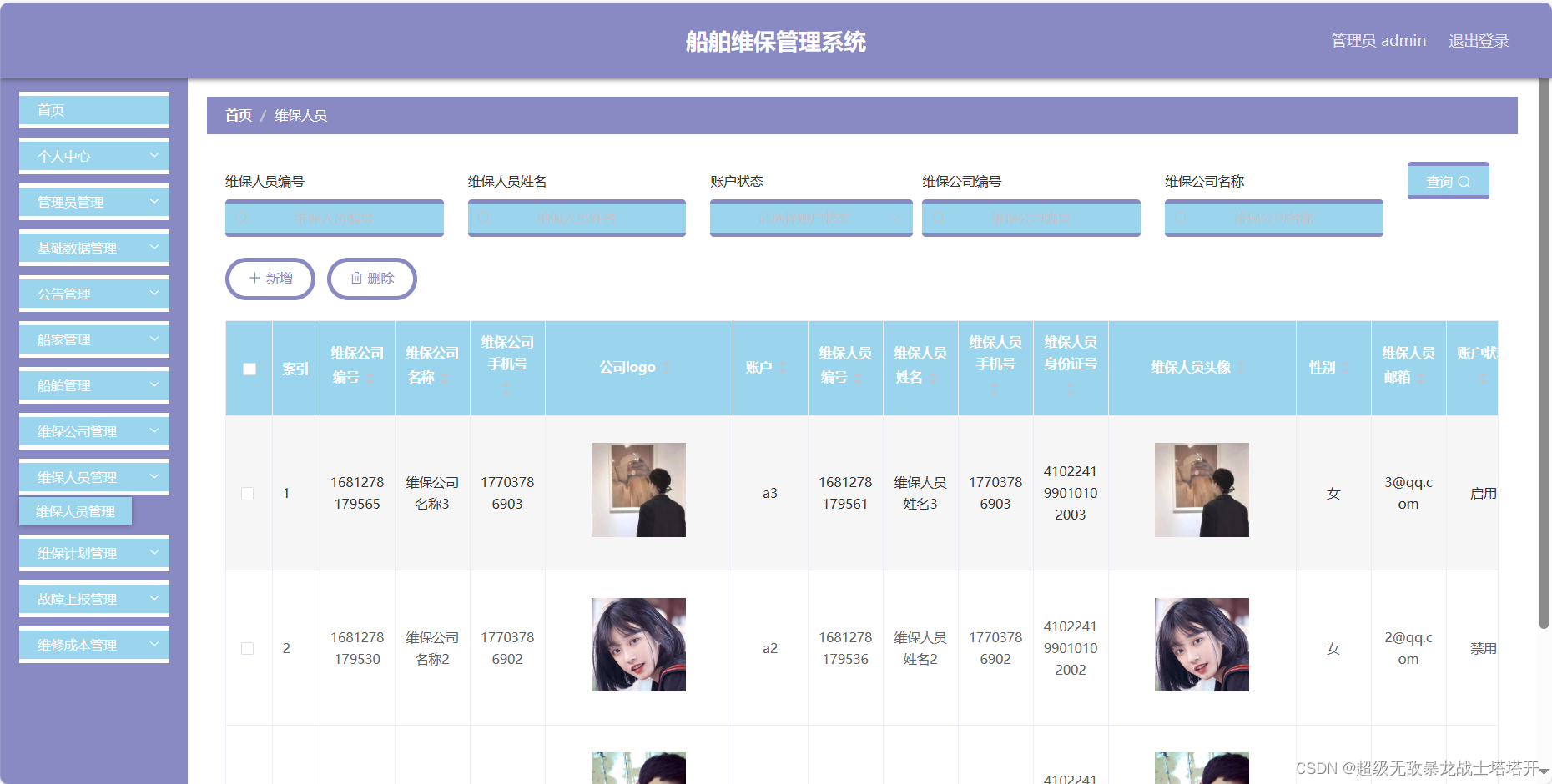Viewport: 1552px width, 784px height.
Task: Sort by 账户 column arrows
Action: click(x=783, y=368)
